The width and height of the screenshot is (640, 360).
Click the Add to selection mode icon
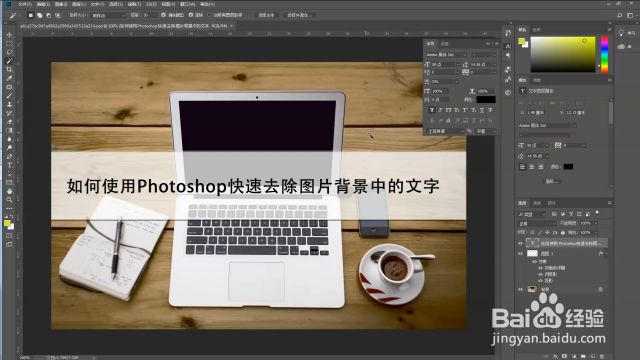(x=40, y=15)
